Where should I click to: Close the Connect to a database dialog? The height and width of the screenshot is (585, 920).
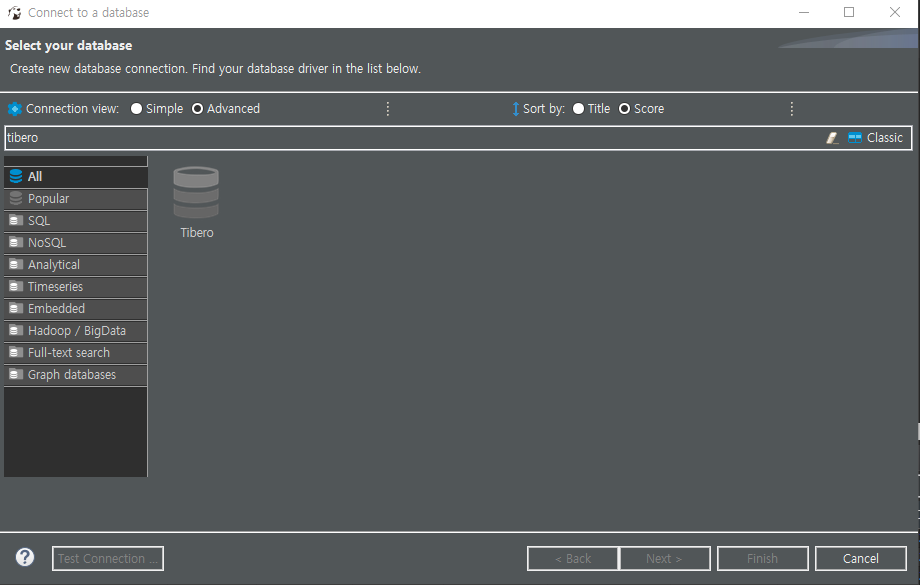click(895, 12)
